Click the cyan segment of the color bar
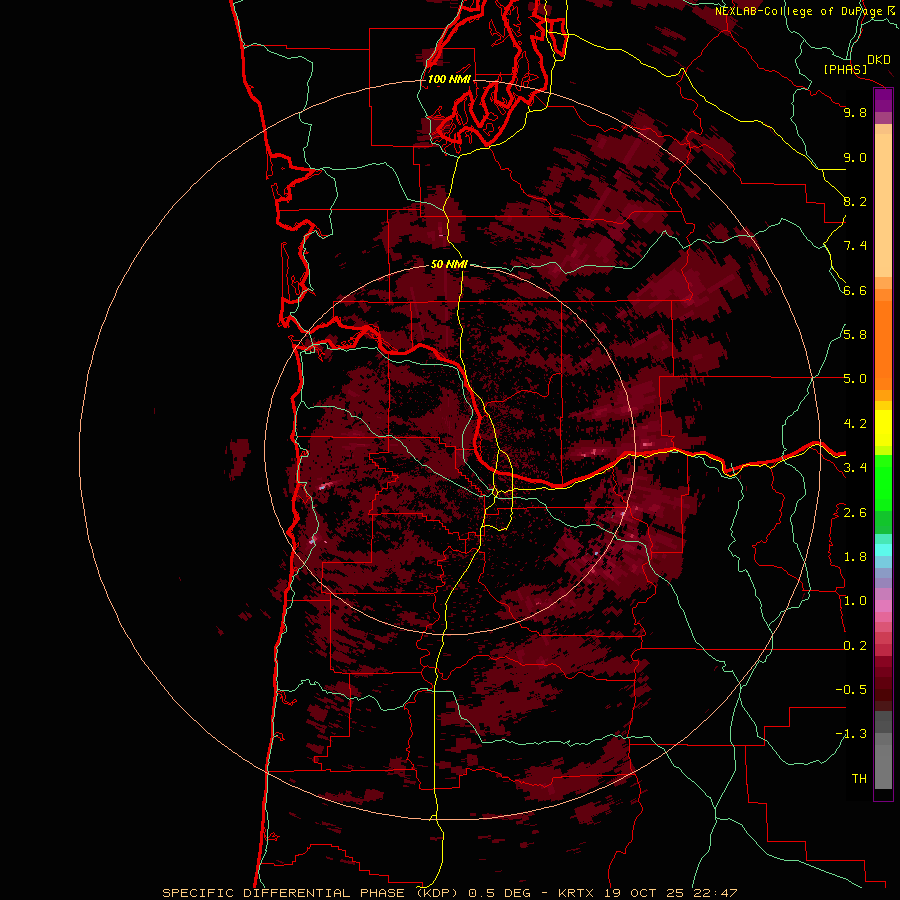The height and width of the screenshot is (900, 900). [x=883, y=550]
